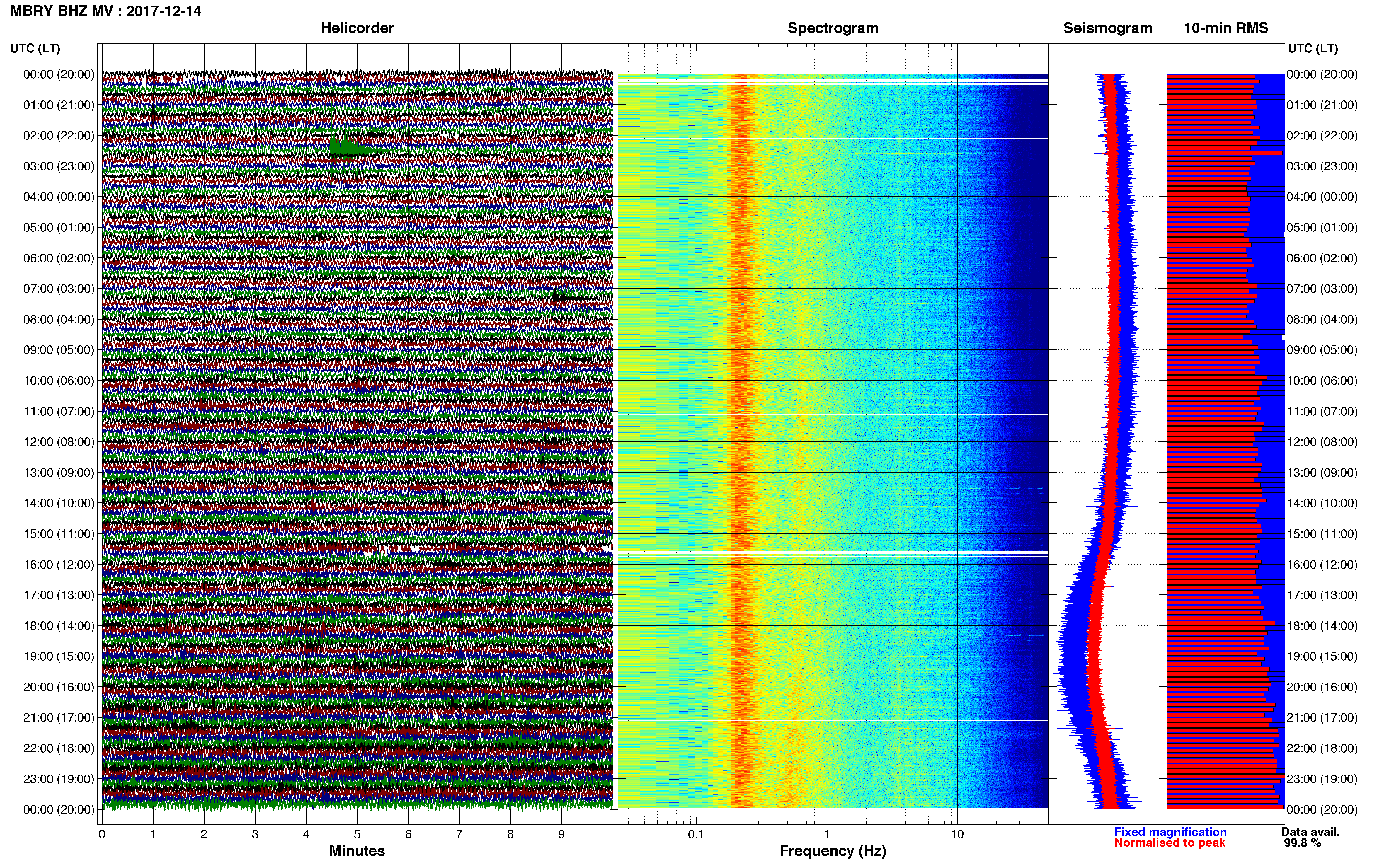Select the '99.8 %' data availability value
The height and width of the screenshot is (868, 1389).
[x=1302, y=843]
